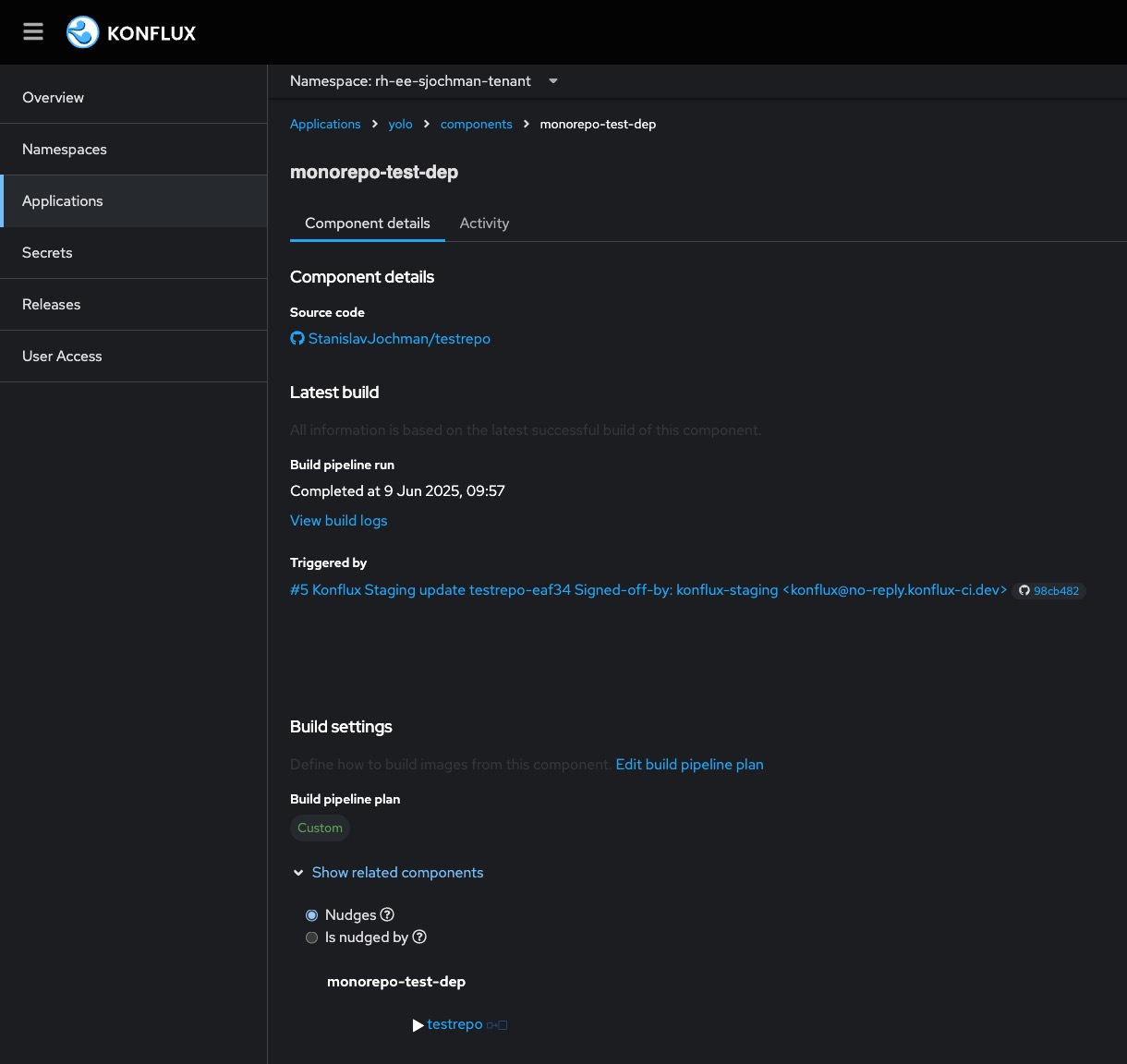Collapse the Show related components section
This screenshot has height=1064, width=1127.
click(x=298, y=873)
